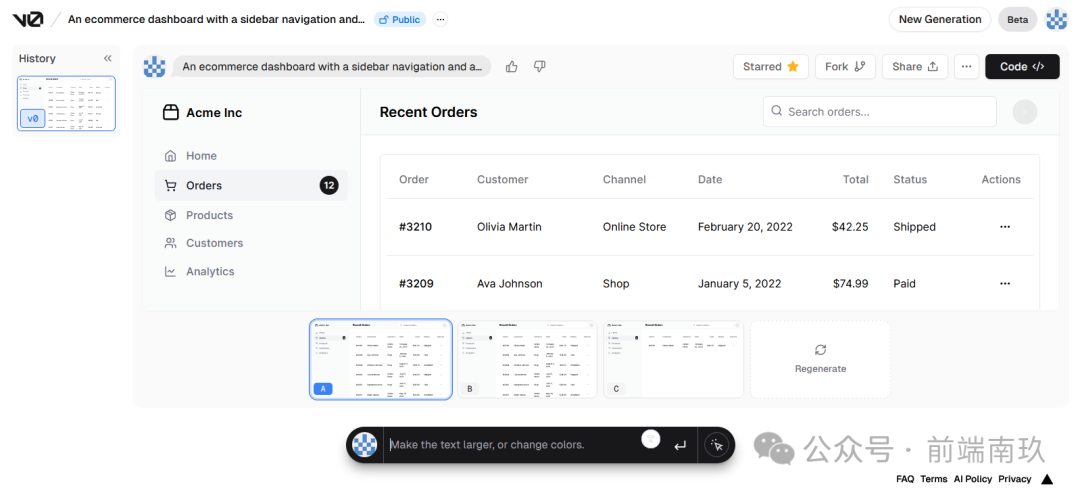Click the element picker cursor icon

tap(717, 445)
